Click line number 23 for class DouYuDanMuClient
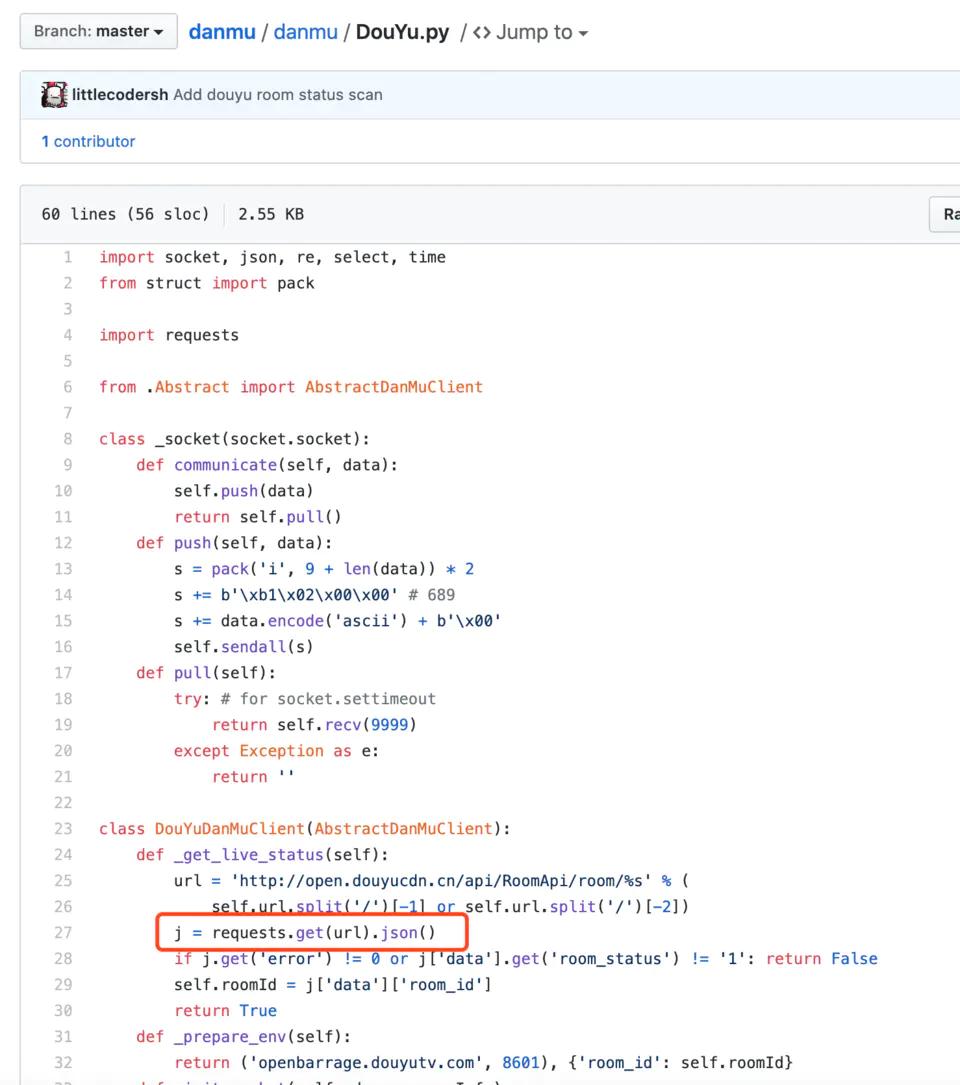 tap(63, 829)
